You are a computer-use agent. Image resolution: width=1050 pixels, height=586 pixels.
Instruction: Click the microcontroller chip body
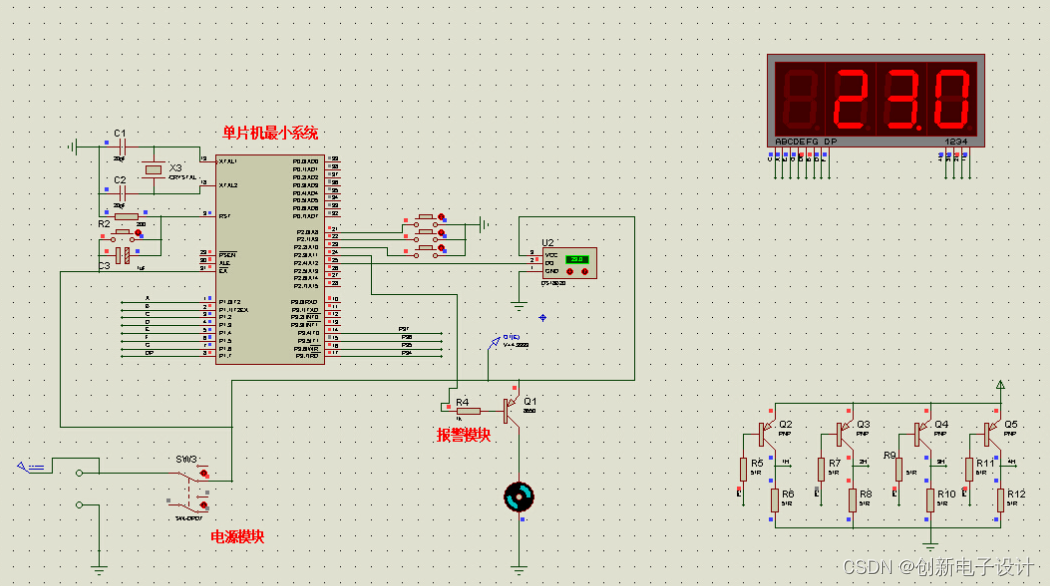click(270, 259)
